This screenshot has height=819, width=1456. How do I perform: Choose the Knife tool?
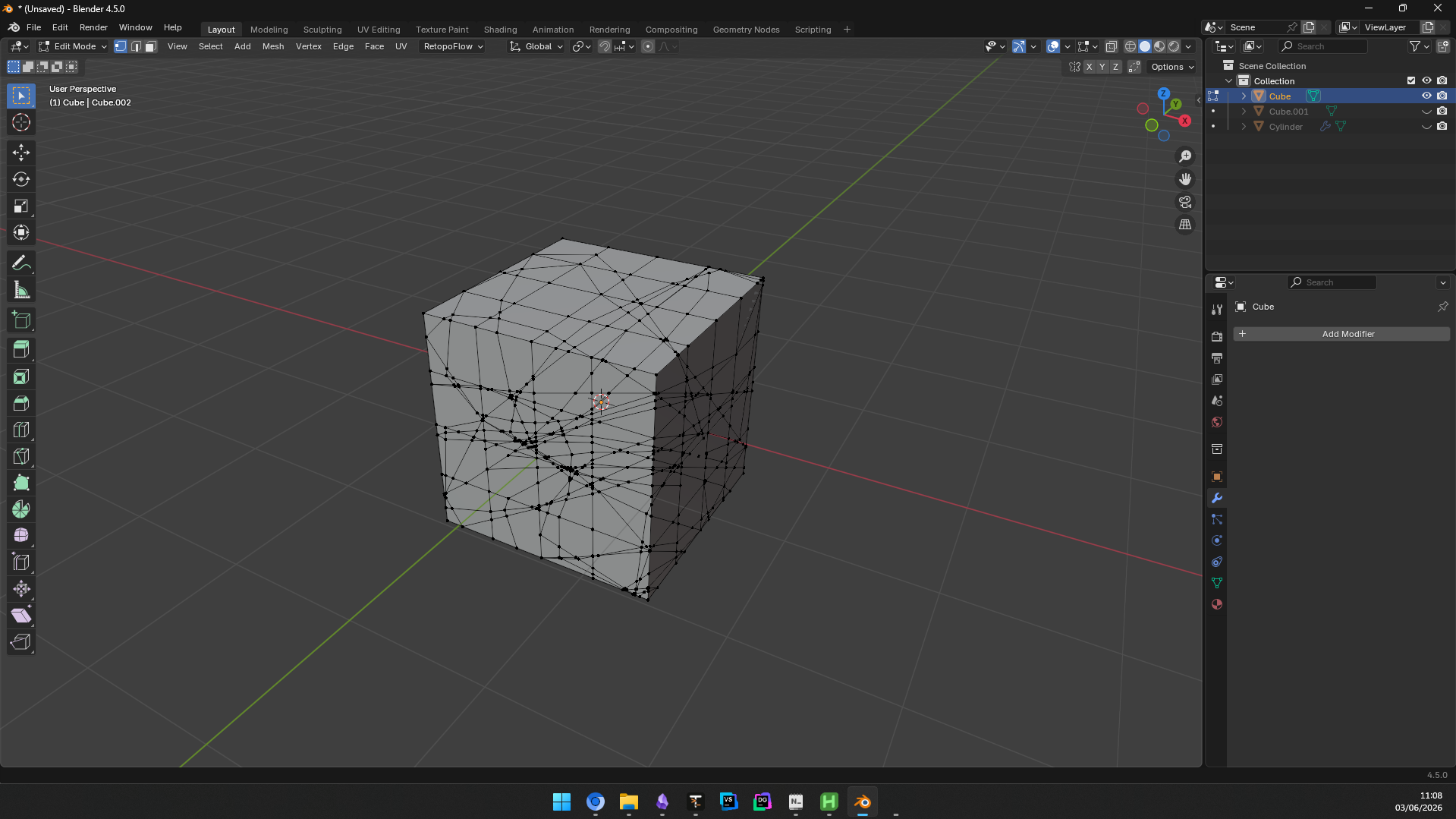click(x=21, y=456)
